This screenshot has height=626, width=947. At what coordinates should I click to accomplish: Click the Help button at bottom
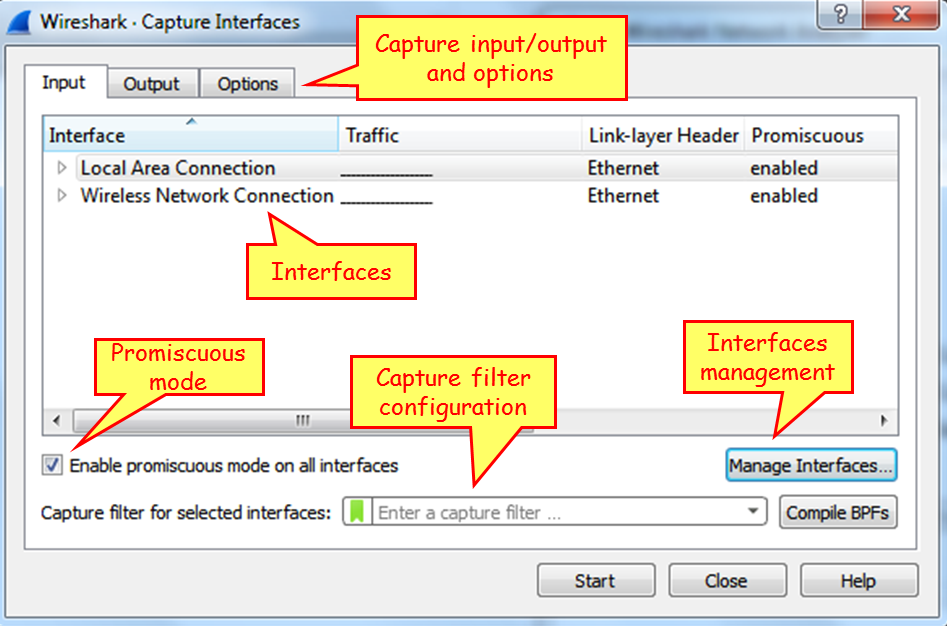tap(859, 581)
